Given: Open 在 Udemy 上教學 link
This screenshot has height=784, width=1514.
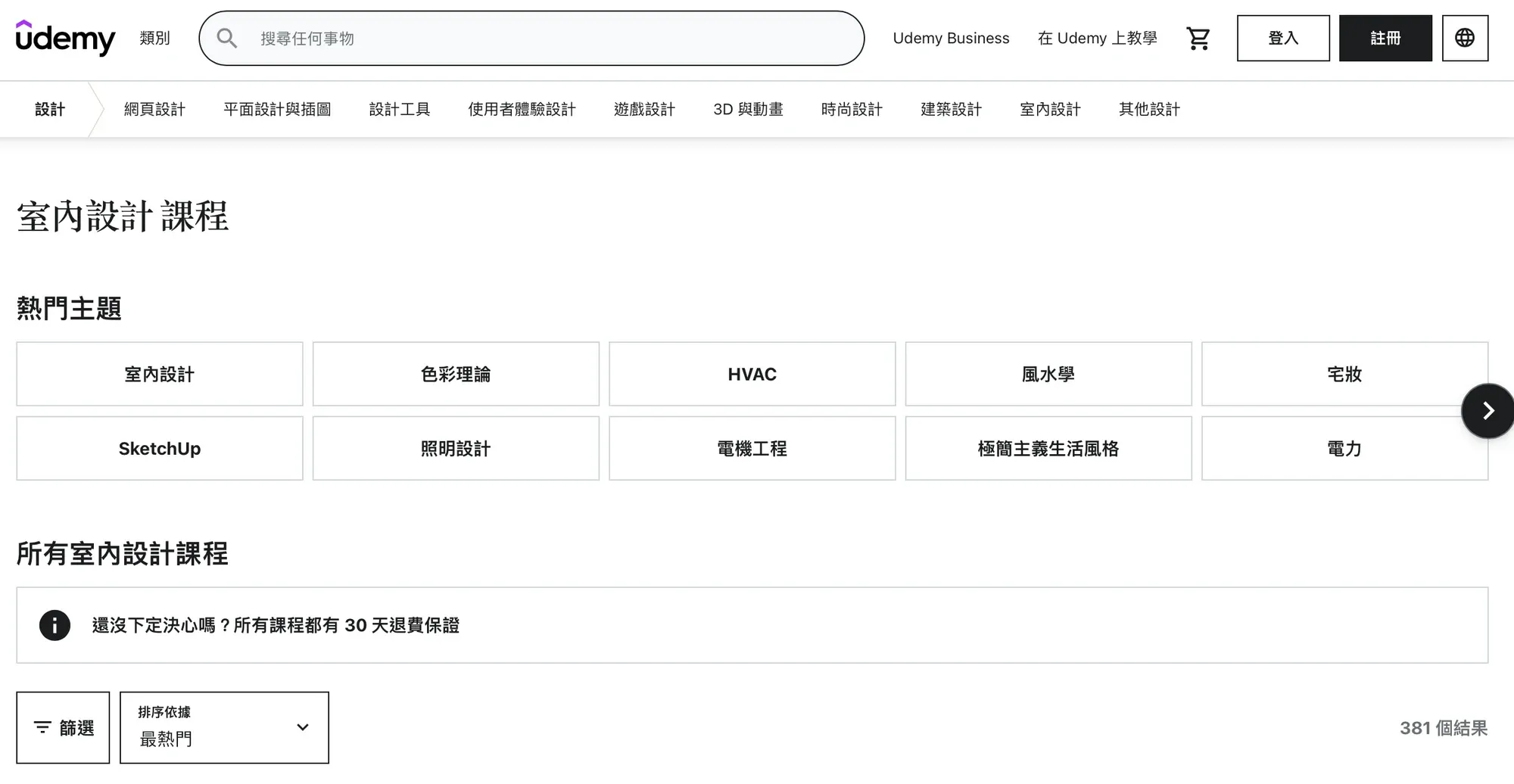Looking at the screenshot, I should [1097, 38].
